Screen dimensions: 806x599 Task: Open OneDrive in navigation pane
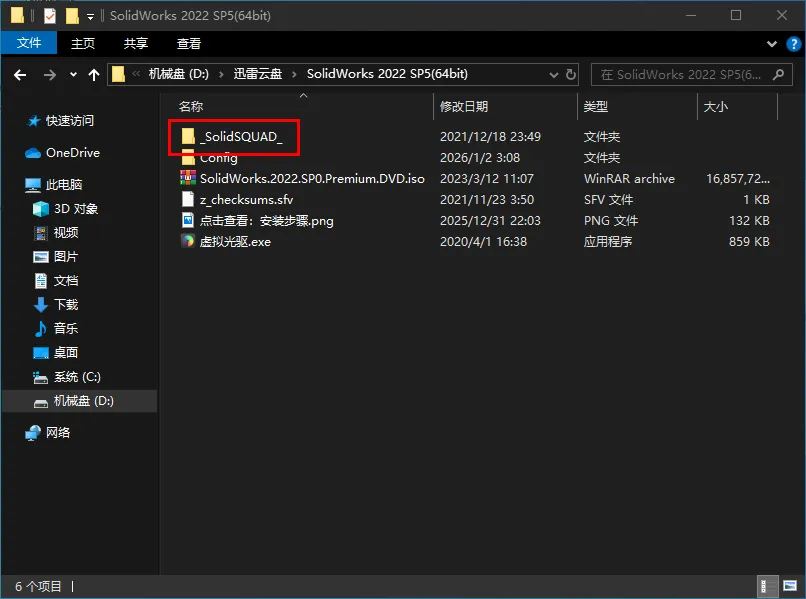[72, 153]
